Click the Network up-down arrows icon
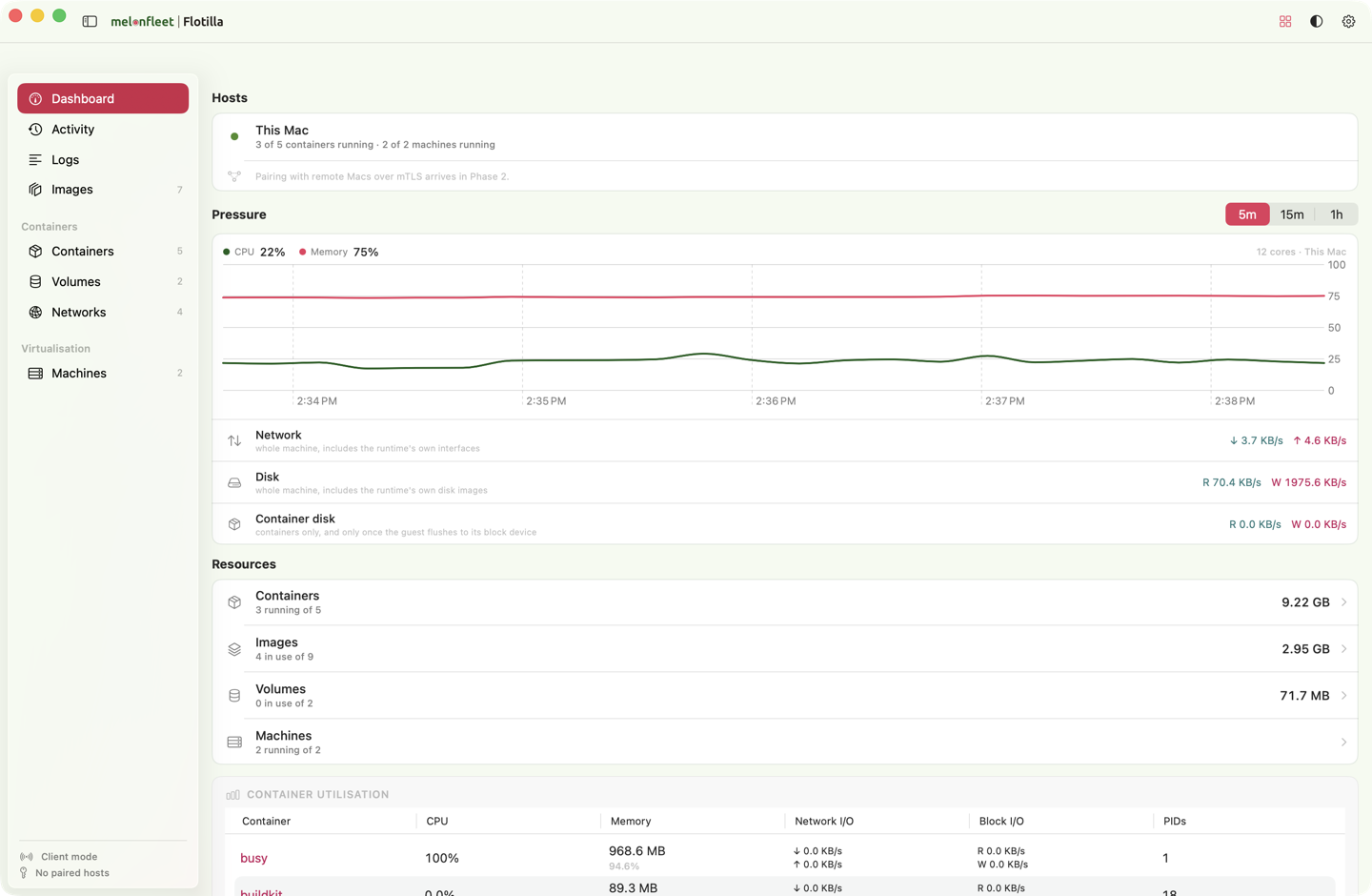The image size is (1372, 896). click(234, 441)
